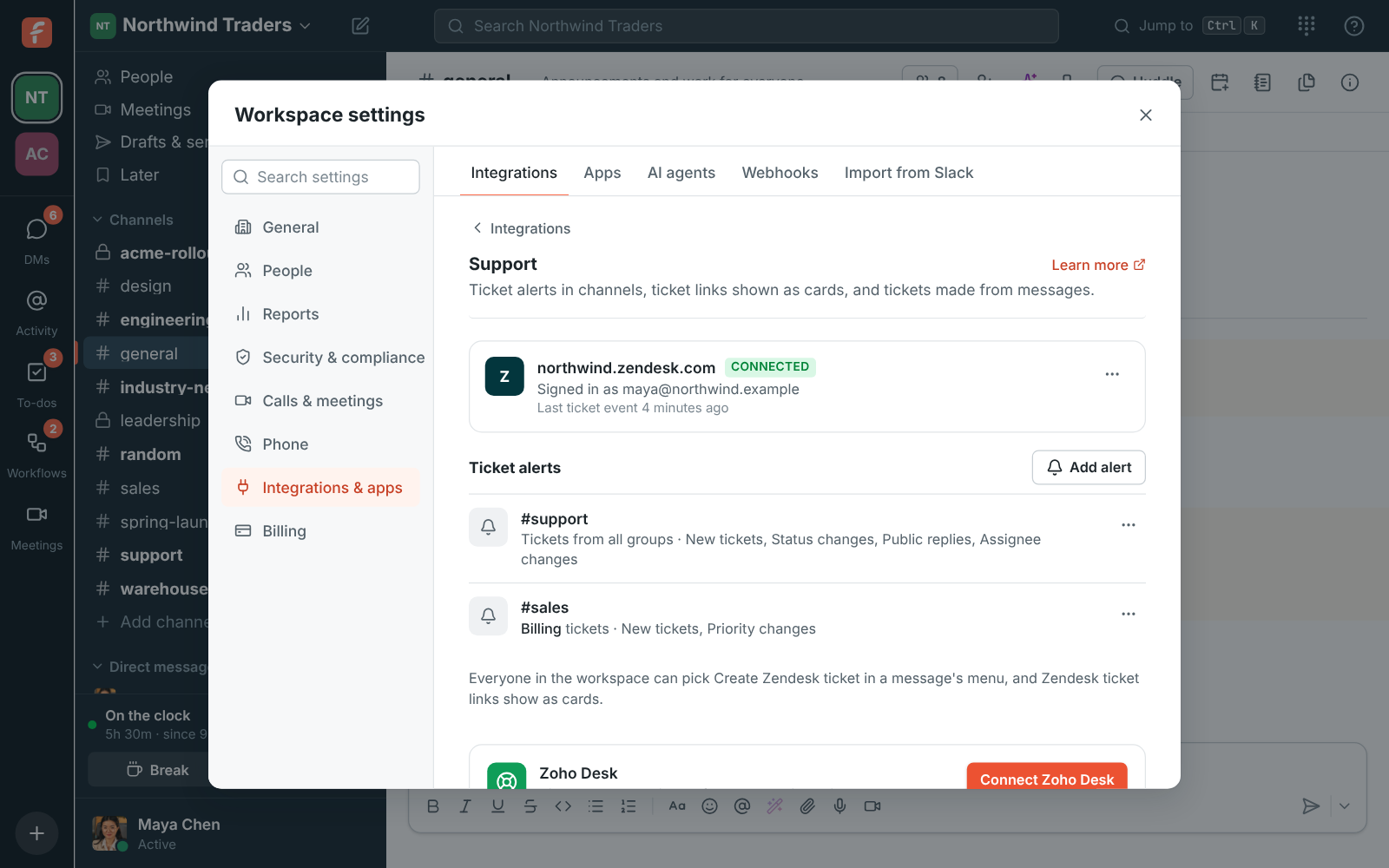Switch to the AI agents tab
Image resolution: width=1389 pixels, height=868 pixels.
click(681, 173)
